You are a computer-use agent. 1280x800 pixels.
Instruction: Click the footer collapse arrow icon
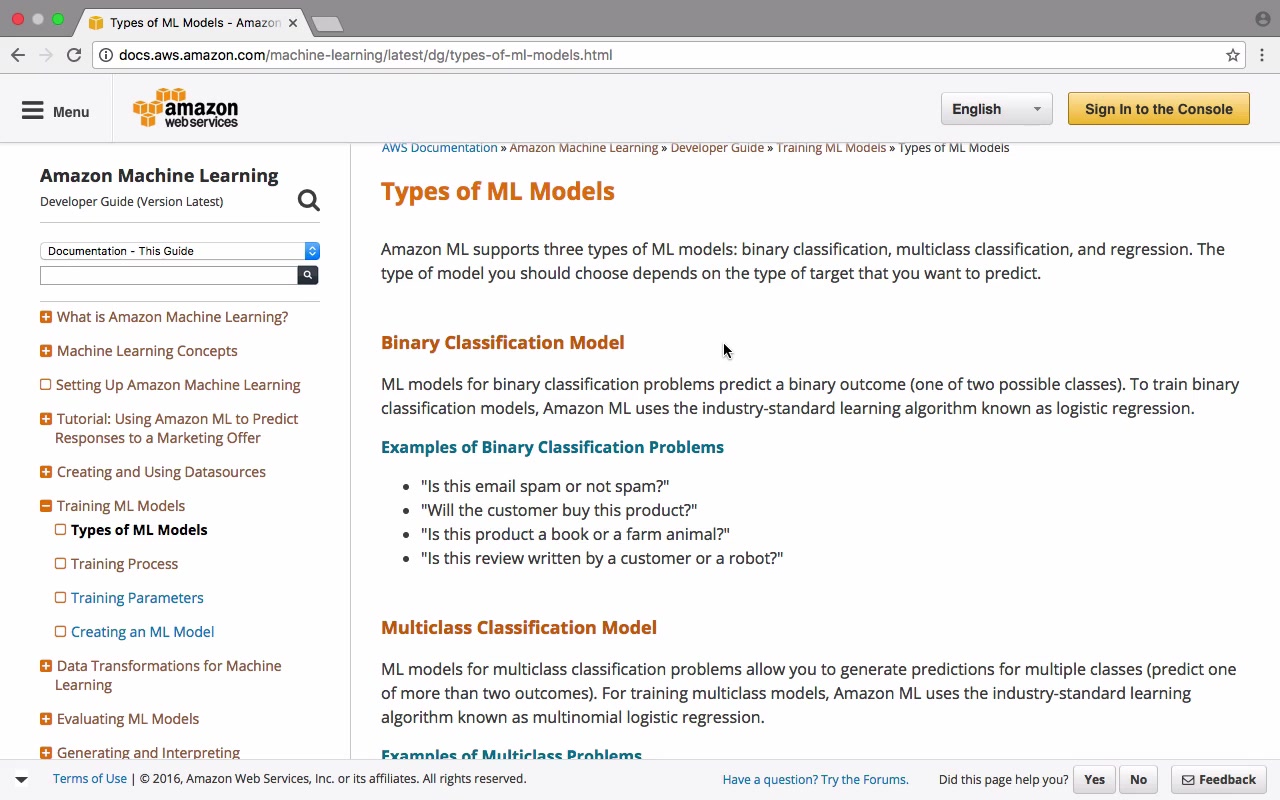tap(21, 779)
